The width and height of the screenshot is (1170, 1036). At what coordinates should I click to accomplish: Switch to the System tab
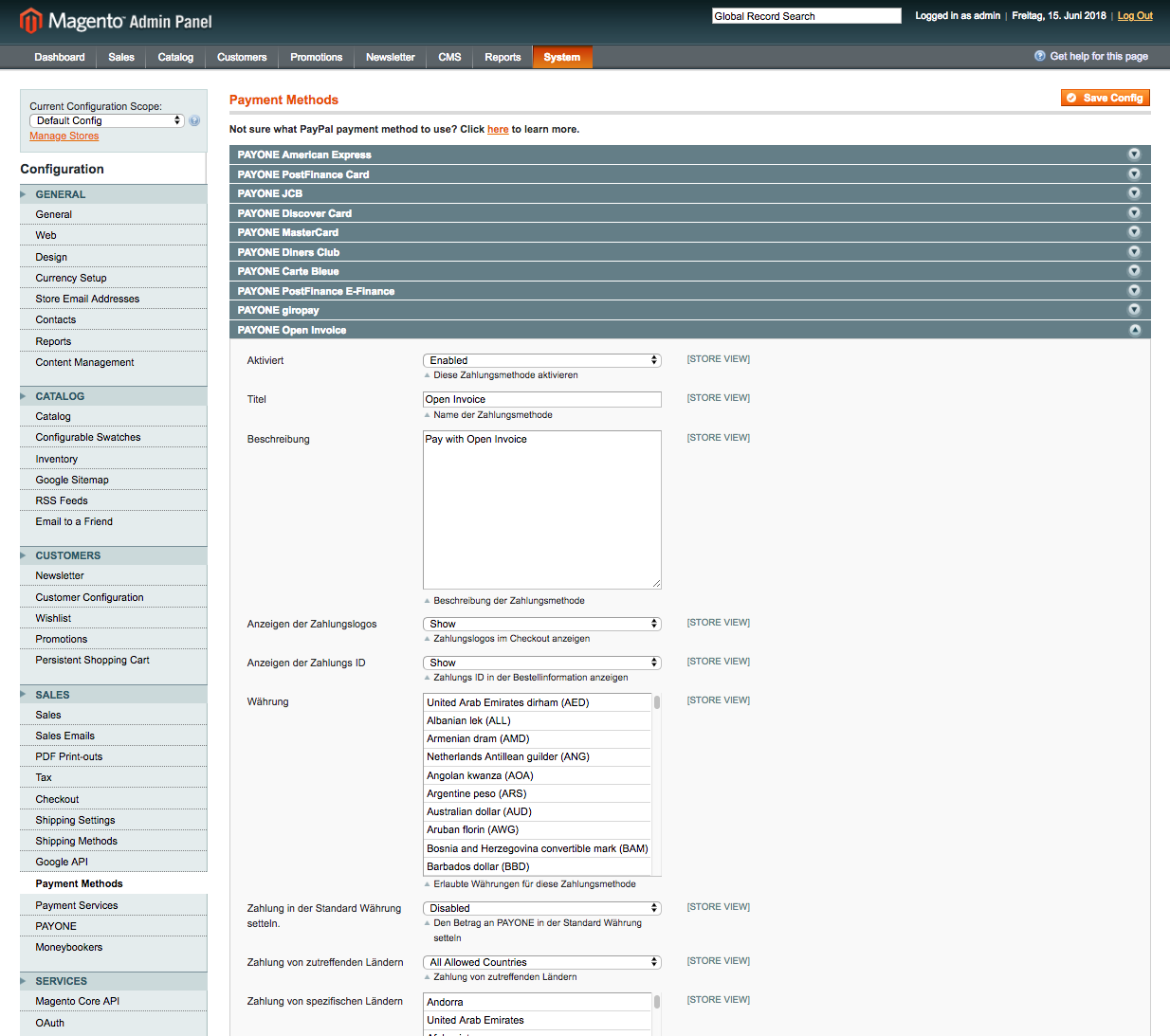(562, 57)
